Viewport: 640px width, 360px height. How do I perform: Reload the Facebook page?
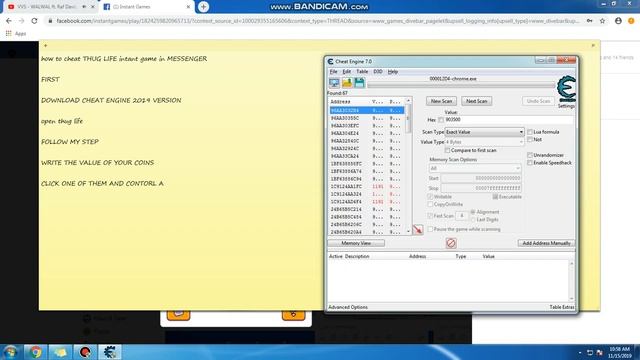(34, 20)
